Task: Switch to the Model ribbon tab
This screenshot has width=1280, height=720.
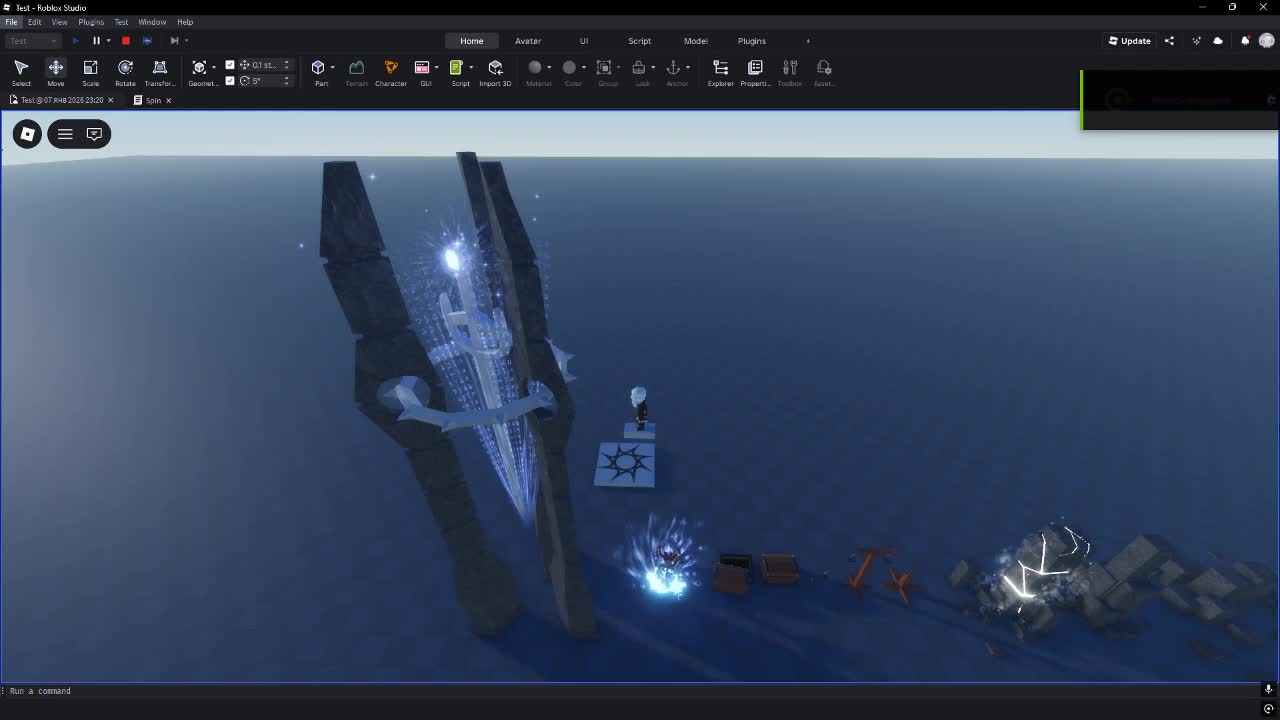Action: 696,41
